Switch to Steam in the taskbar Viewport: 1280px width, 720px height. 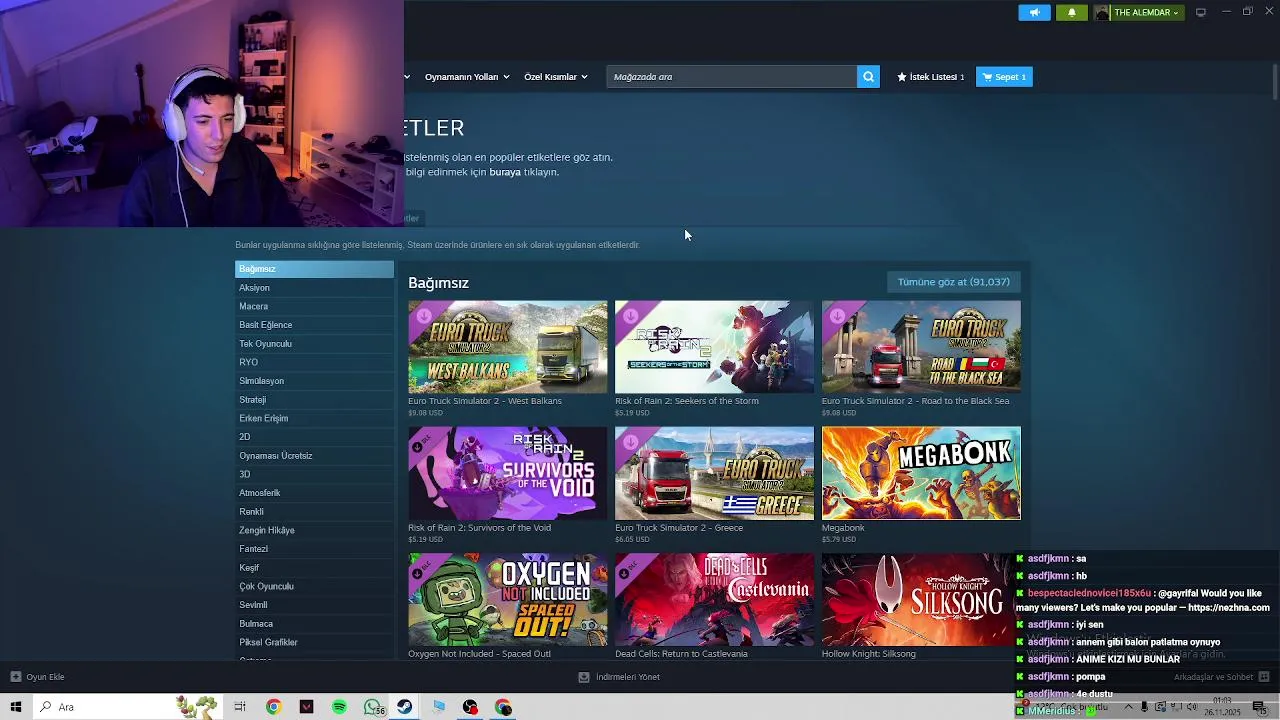(404, 707)
